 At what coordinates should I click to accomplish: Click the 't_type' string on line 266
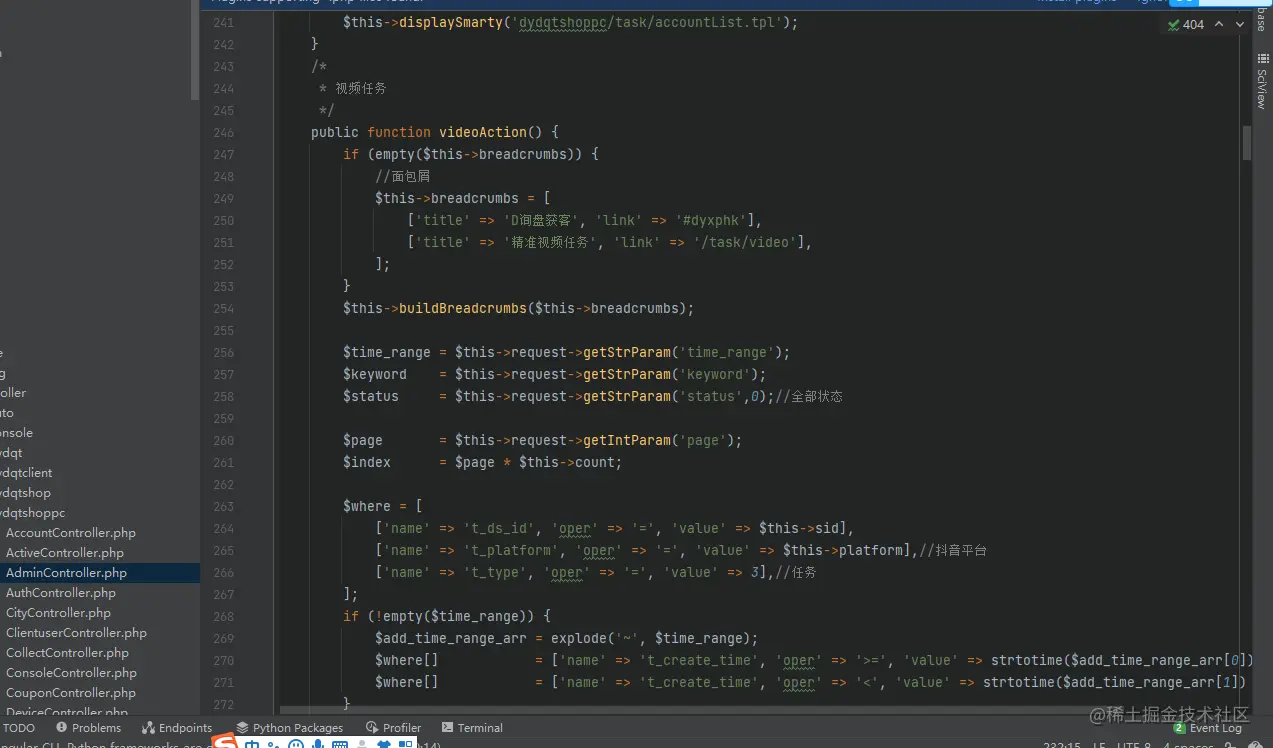coord(495,572)
